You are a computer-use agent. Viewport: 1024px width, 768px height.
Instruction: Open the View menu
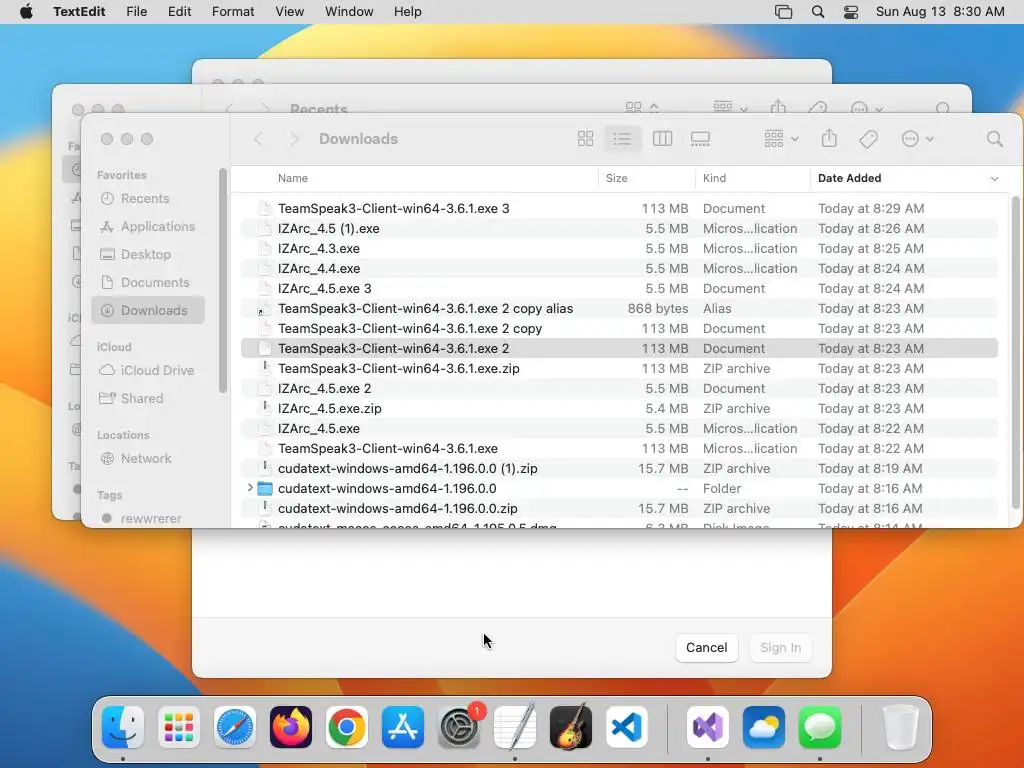(289, 12)
